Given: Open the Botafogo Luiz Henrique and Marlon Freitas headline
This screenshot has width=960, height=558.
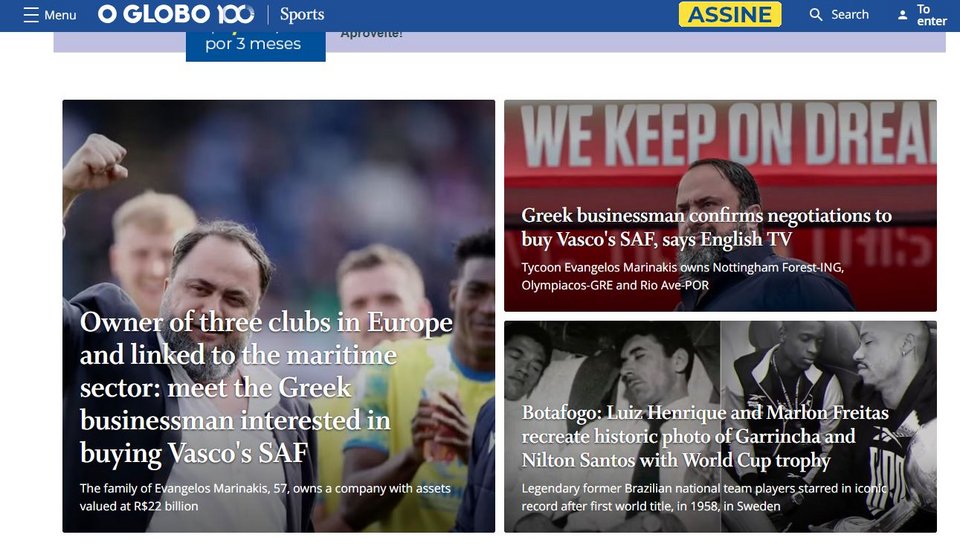Looking at the screenshot, I should click(705, 436).
